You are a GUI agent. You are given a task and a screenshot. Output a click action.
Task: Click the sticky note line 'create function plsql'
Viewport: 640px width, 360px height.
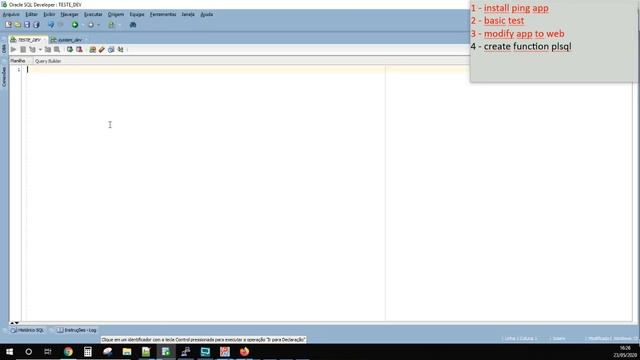(527, 47)
